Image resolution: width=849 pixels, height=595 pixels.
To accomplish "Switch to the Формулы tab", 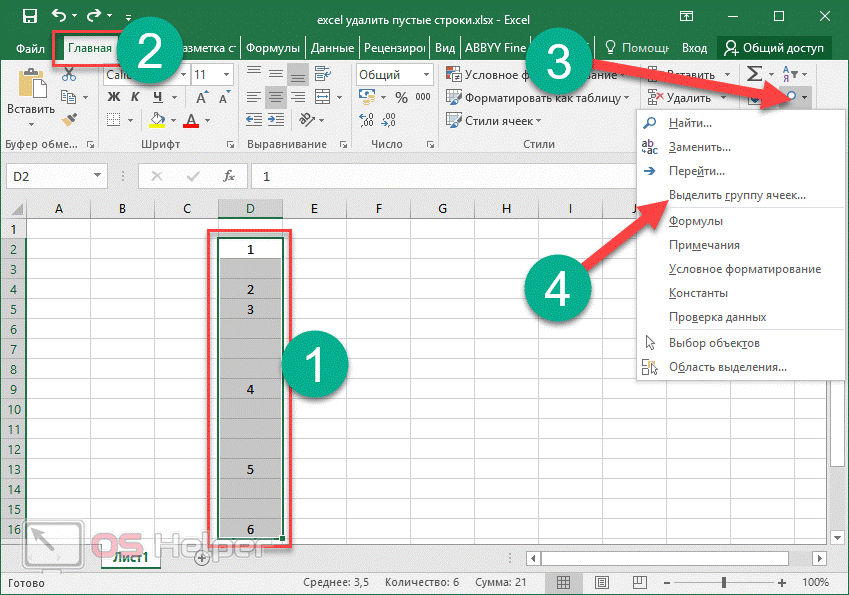I will [272, 48].
